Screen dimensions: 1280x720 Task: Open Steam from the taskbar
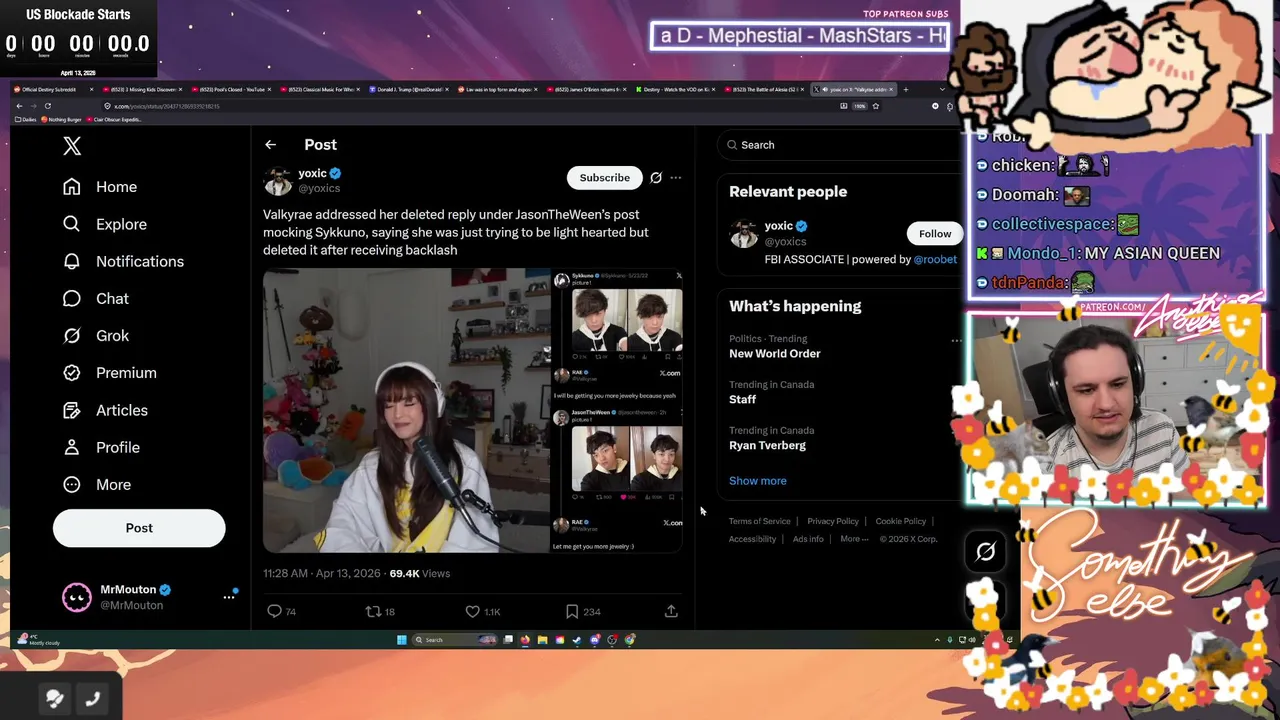[x=577, y=640]
